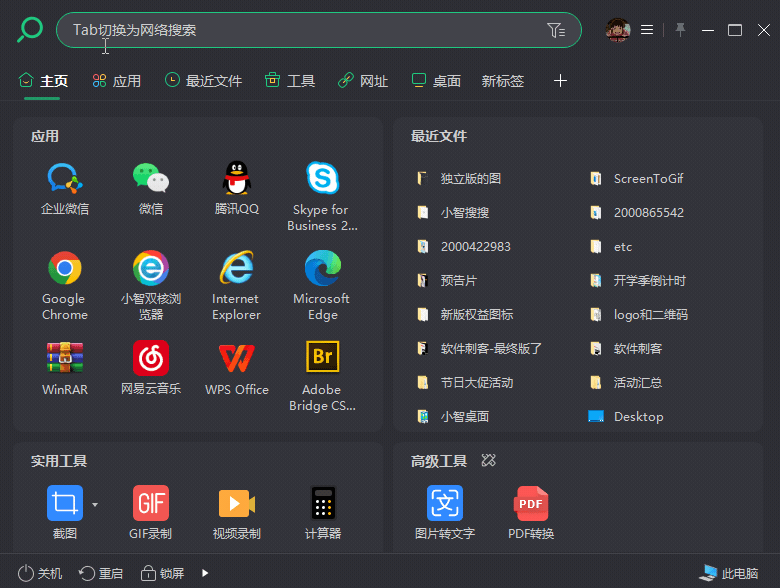Expand the 截图 dropdown arrow
The height and width of the screenshot is (588, 780).
(x=95, y=504)
